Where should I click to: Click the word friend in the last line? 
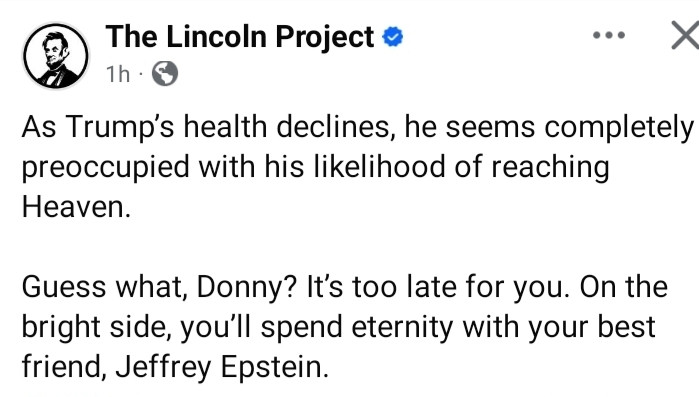[64, 367]
